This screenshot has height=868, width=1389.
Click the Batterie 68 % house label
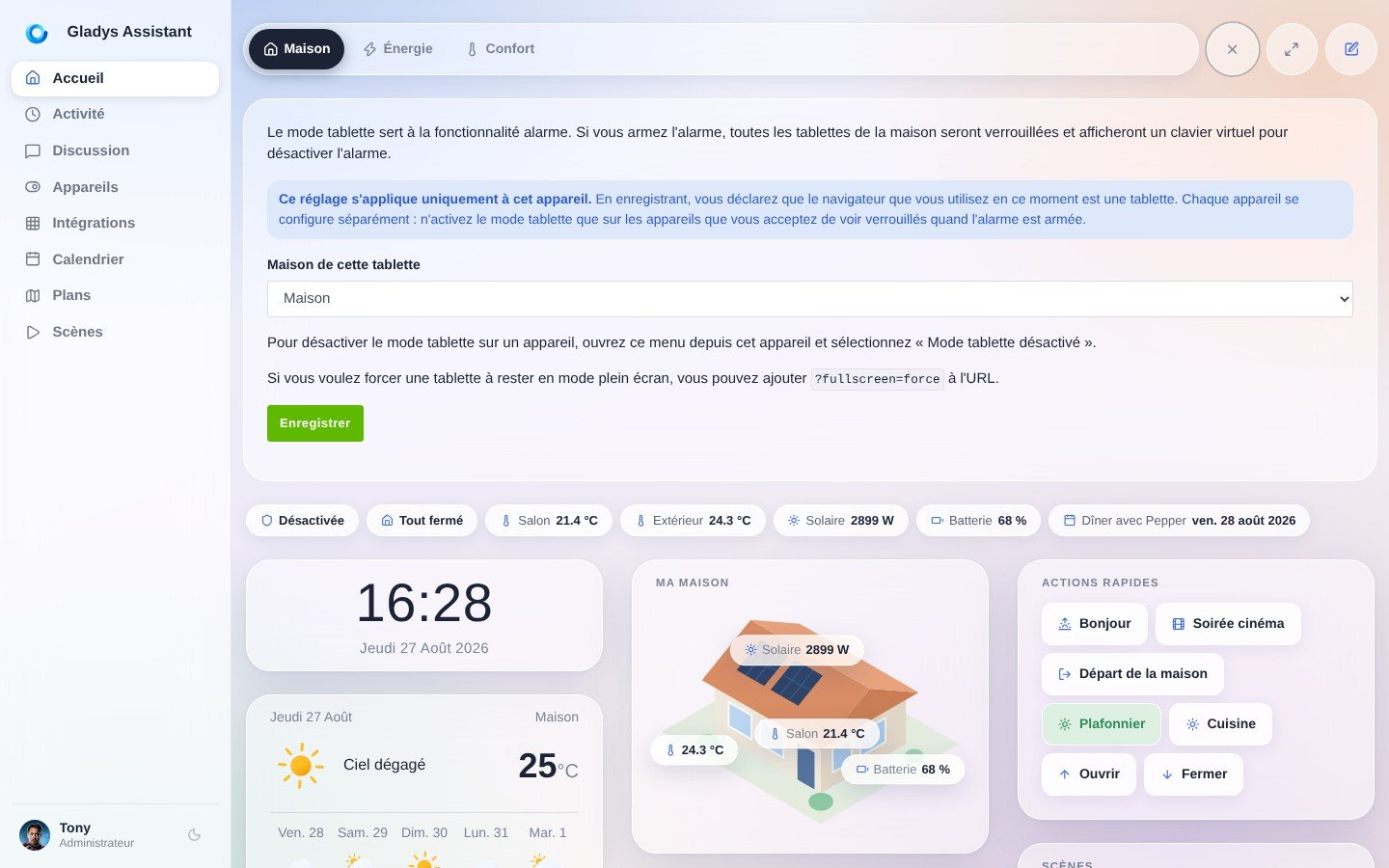903,770
